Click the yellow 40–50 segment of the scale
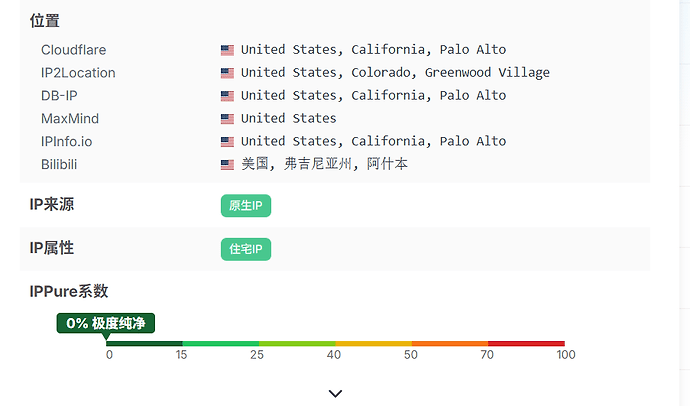 tap(374, 344)
